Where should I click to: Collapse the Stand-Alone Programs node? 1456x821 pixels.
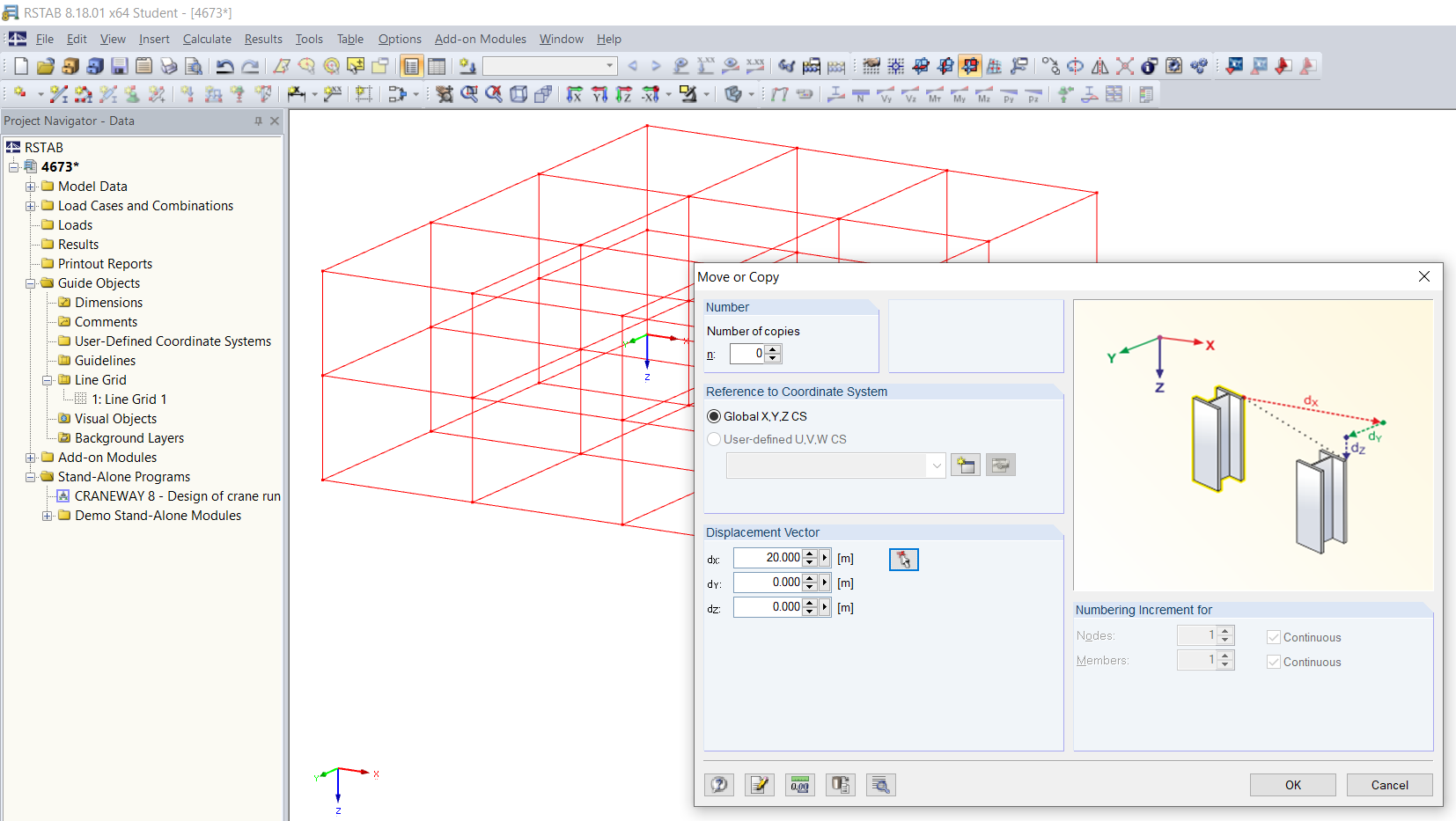click(31, 477)
